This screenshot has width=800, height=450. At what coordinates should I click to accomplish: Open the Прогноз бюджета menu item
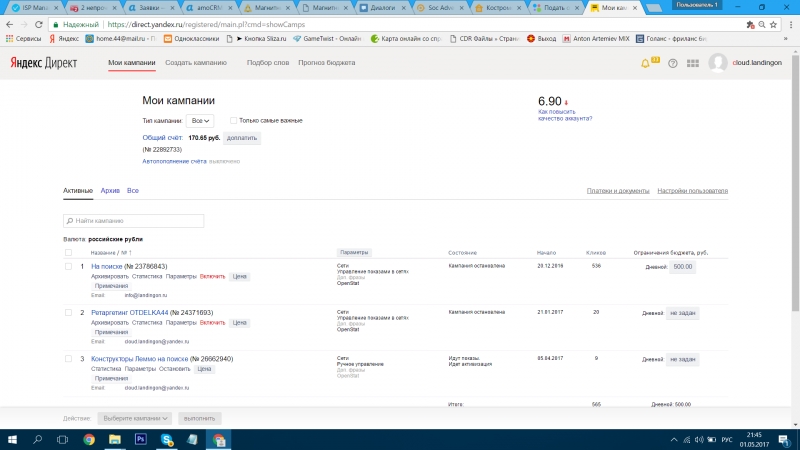(x=327, y=63)
